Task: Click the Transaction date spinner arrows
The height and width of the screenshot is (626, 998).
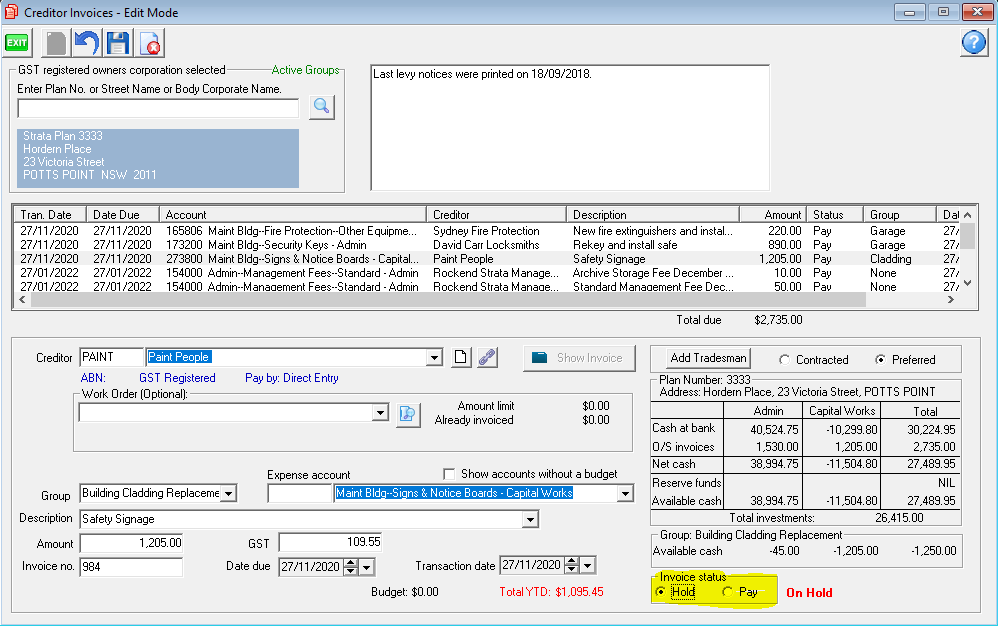Action: click(572, 565)
